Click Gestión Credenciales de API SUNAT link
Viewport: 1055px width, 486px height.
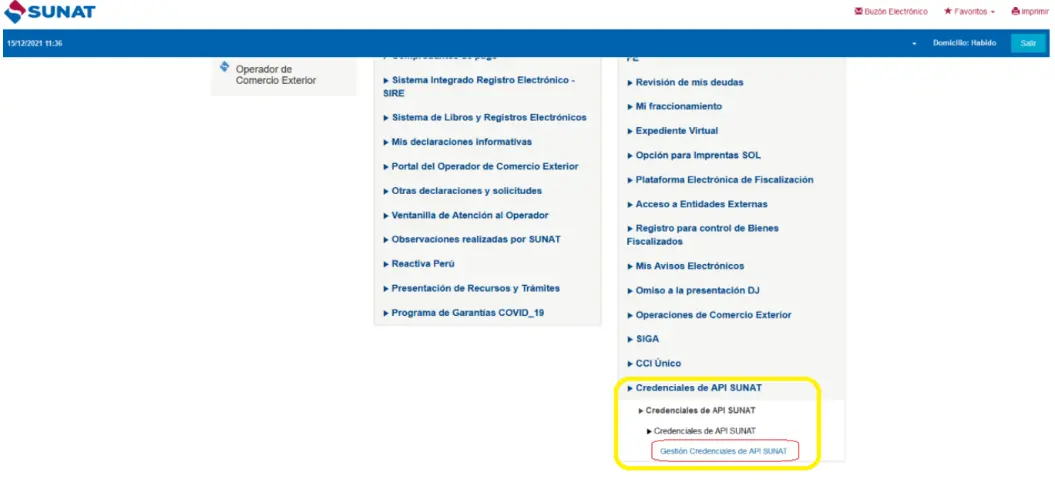[723, 452]
